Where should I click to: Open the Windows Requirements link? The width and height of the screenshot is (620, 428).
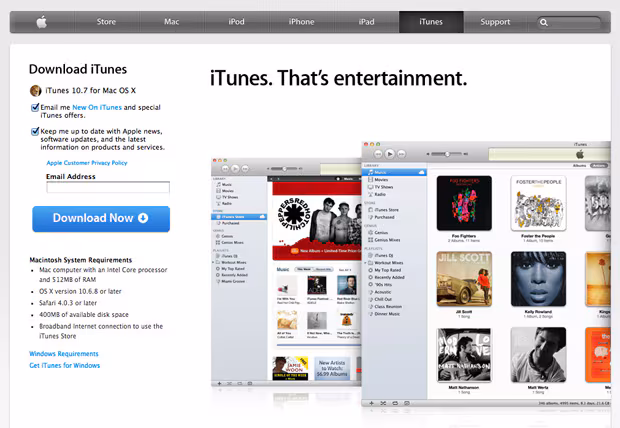64,354
